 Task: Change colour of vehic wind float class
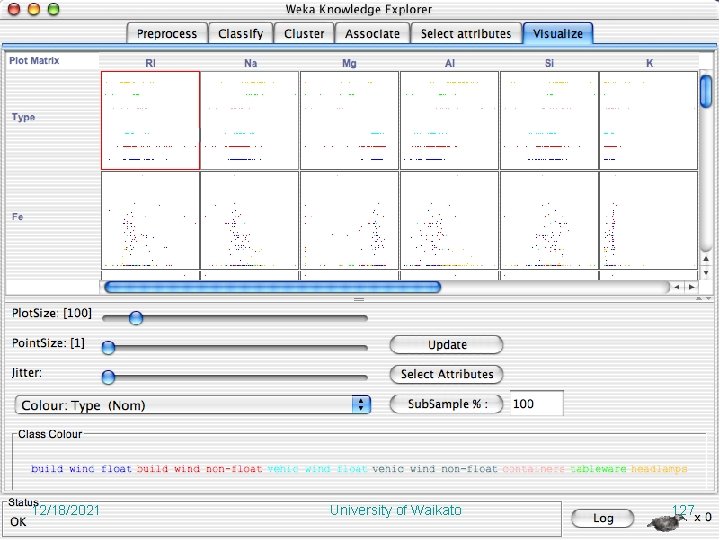[x=317, y=469]
